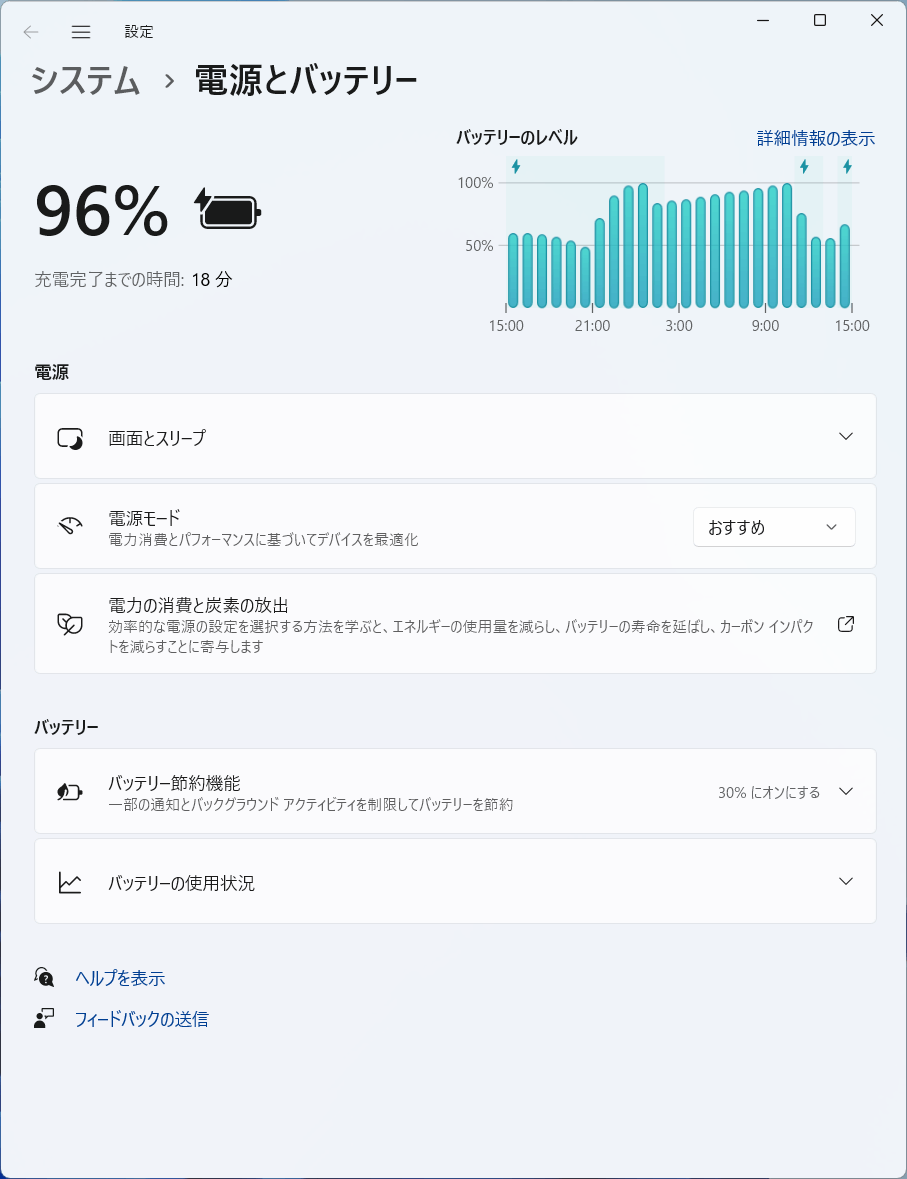Click the 96% battery percentage
The image size is (907, 1179).
102,211
